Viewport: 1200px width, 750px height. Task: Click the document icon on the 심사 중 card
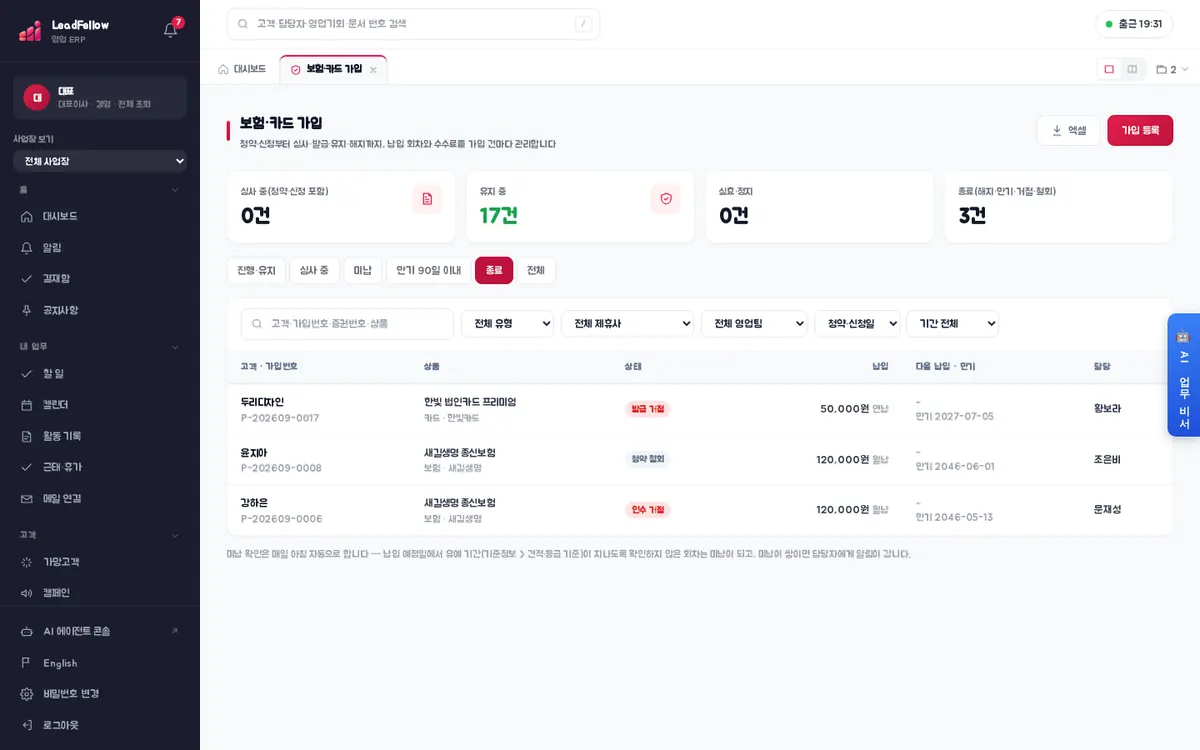[x=427, y=199]
